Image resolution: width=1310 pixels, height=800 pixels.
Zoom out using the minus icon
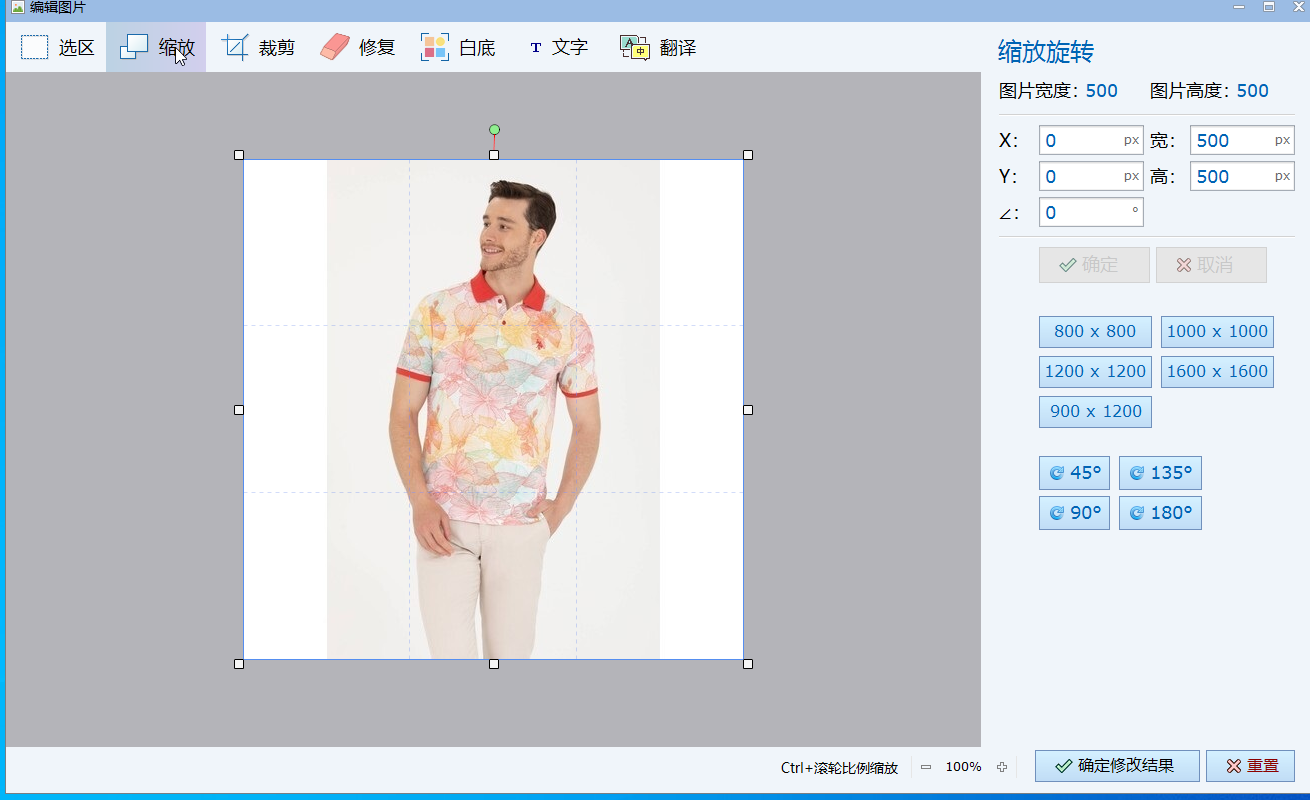(927, 767)
